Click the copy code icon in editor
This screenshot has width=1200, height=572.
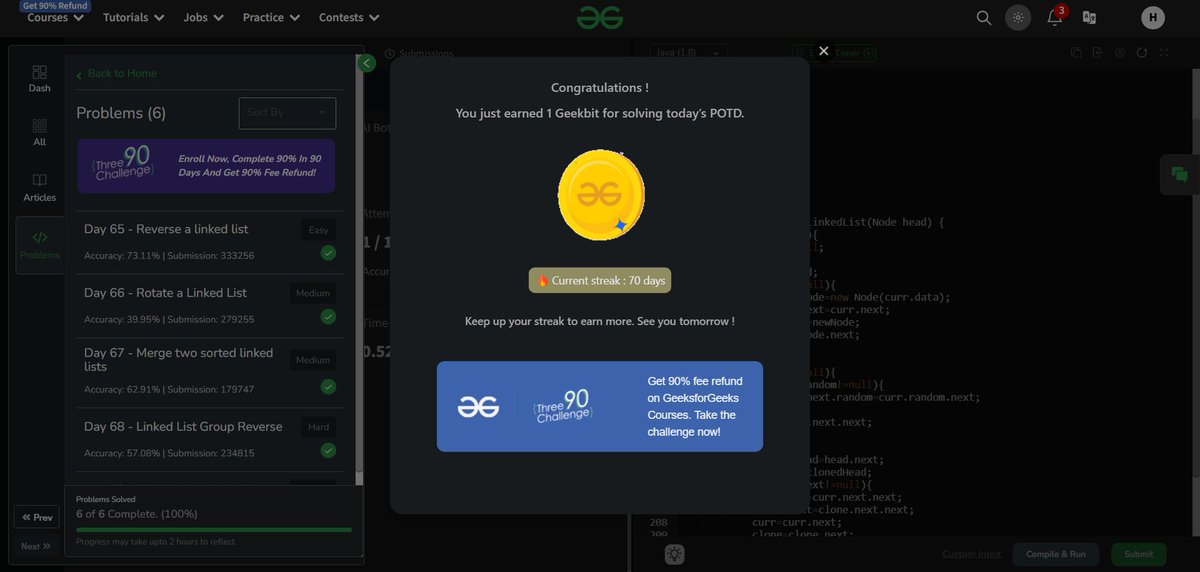[1075, 53]
